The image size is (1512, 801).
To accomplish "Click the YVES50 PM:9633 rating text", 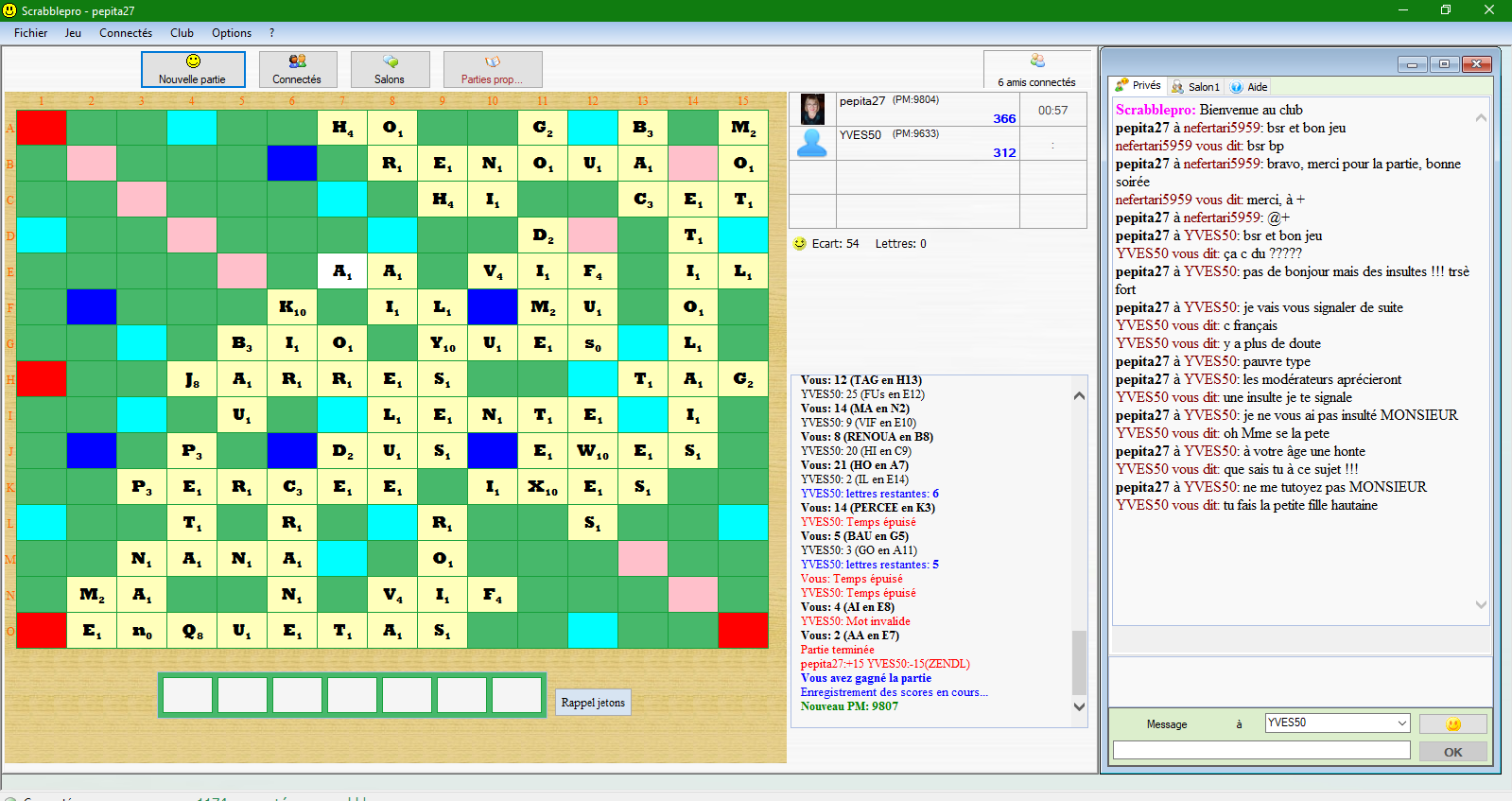I will [915, 133].
